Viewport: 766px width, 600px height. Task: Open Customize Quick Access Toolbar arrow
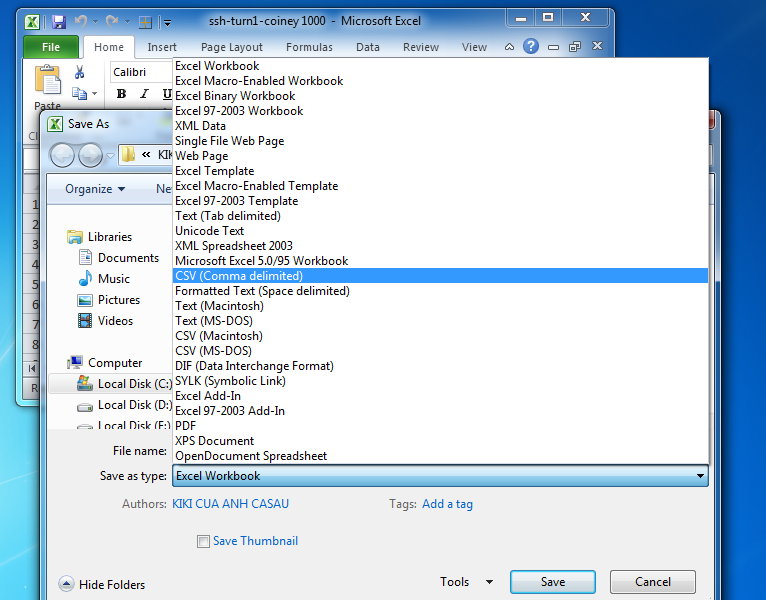168,22
